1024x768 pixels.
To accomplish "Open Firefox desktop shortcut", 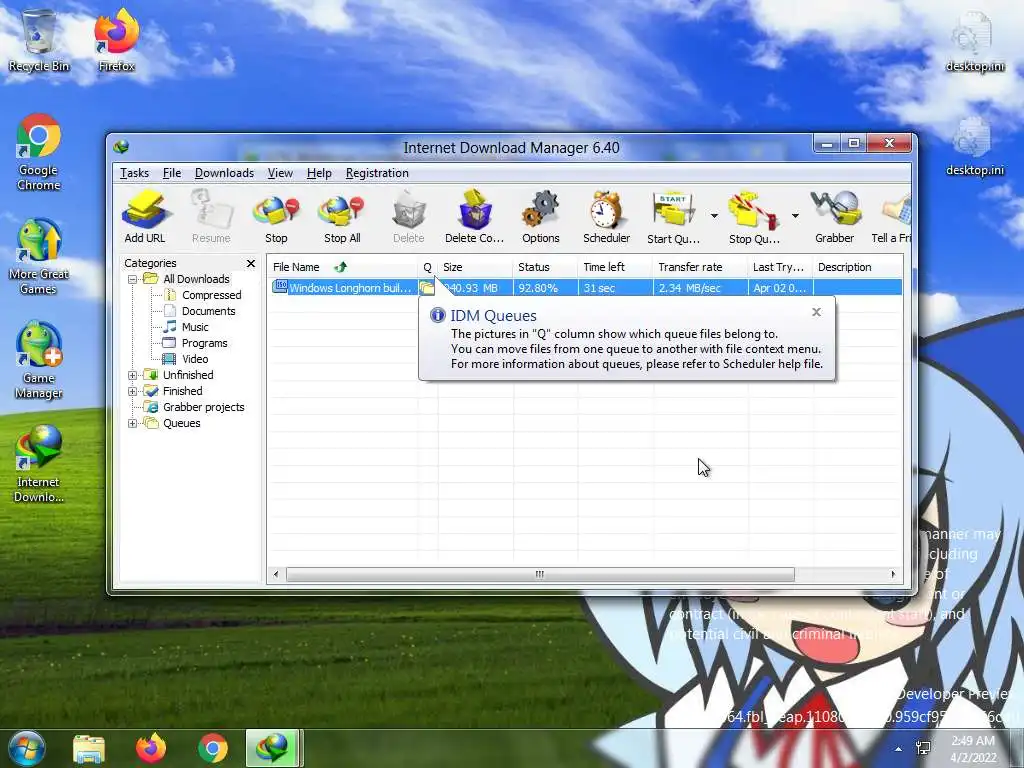I will click(117, 40).
